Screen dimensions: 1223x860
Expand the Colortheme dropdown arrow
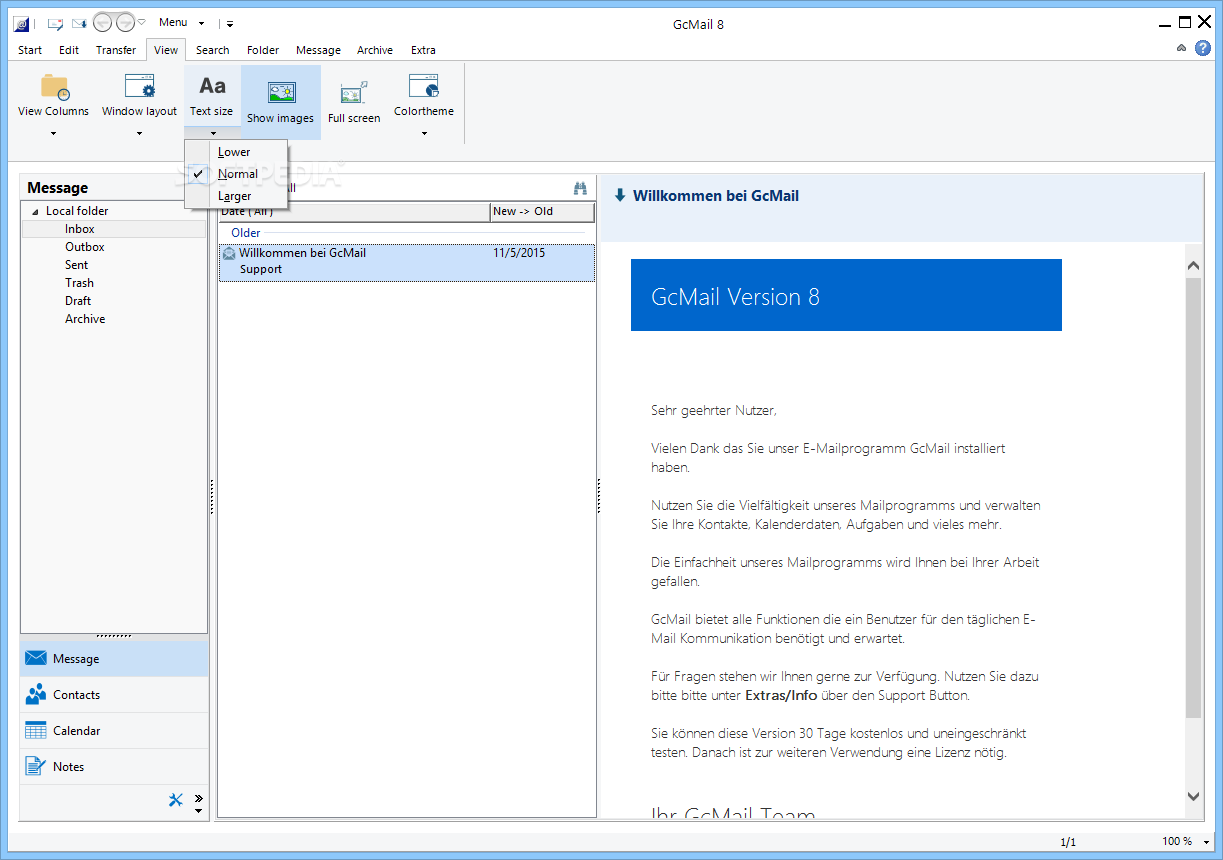[x=424, y=133]
